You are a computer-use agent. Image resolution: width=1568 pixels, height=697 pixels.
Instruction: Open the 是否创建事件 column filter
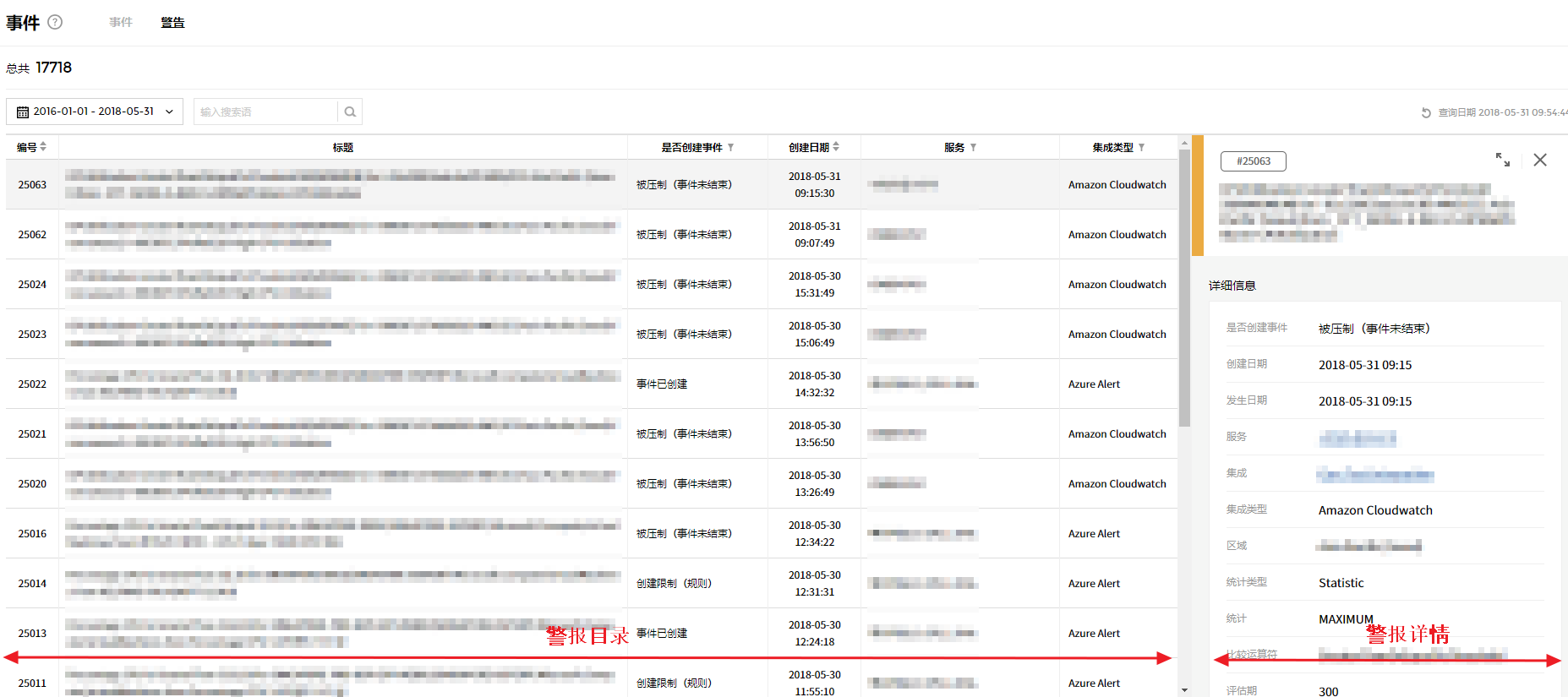[730, 148]
